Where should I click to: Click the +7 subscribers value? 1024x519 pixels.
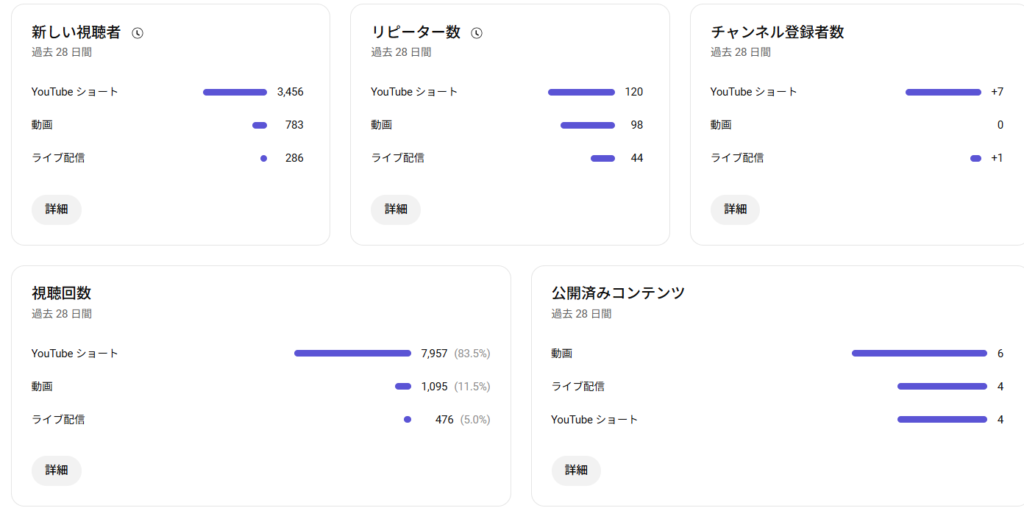(x=997, y=92)
